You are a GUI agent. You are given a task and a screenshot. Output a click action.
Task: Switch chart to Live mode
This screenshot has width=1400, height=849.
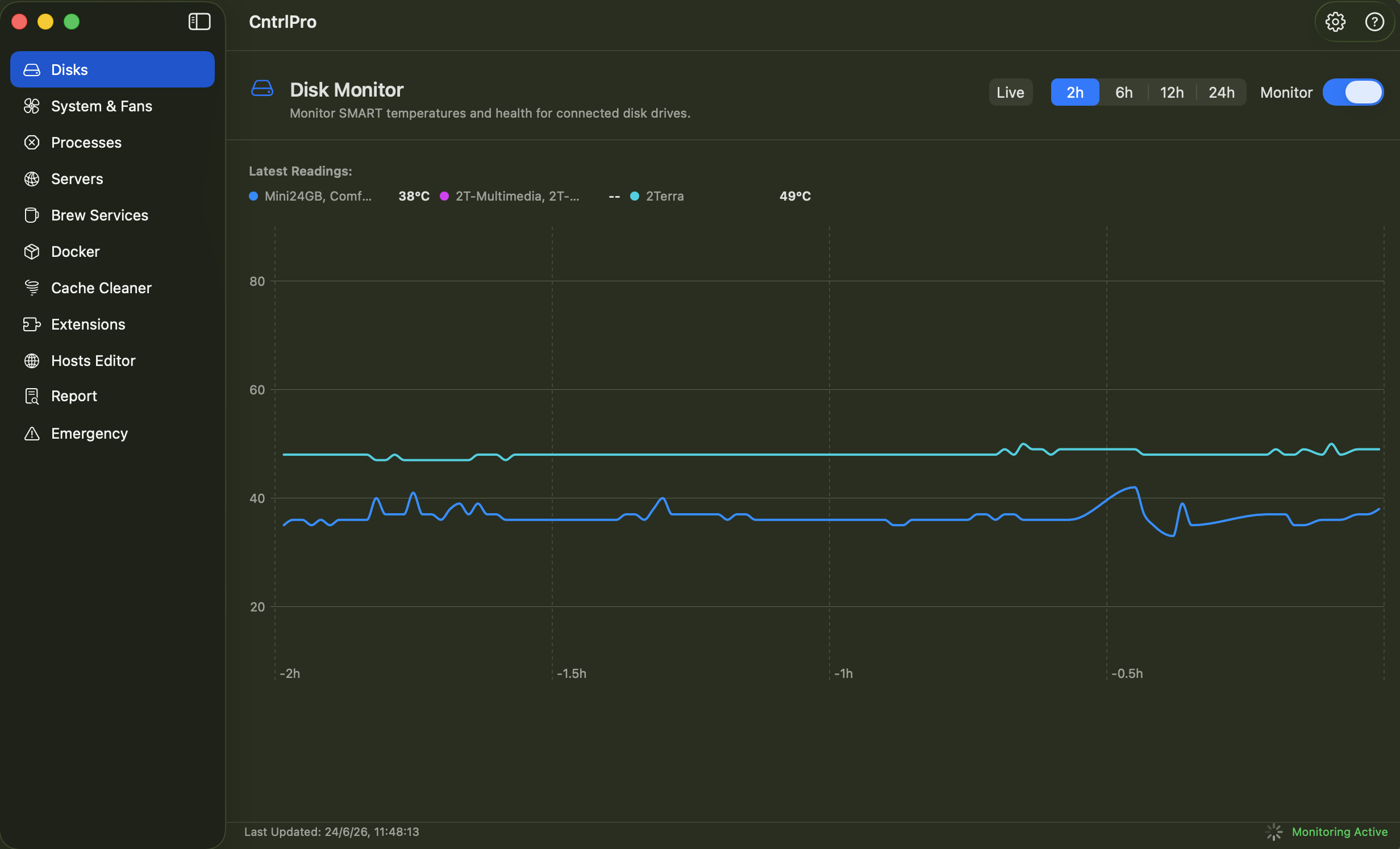[1010, 92]
